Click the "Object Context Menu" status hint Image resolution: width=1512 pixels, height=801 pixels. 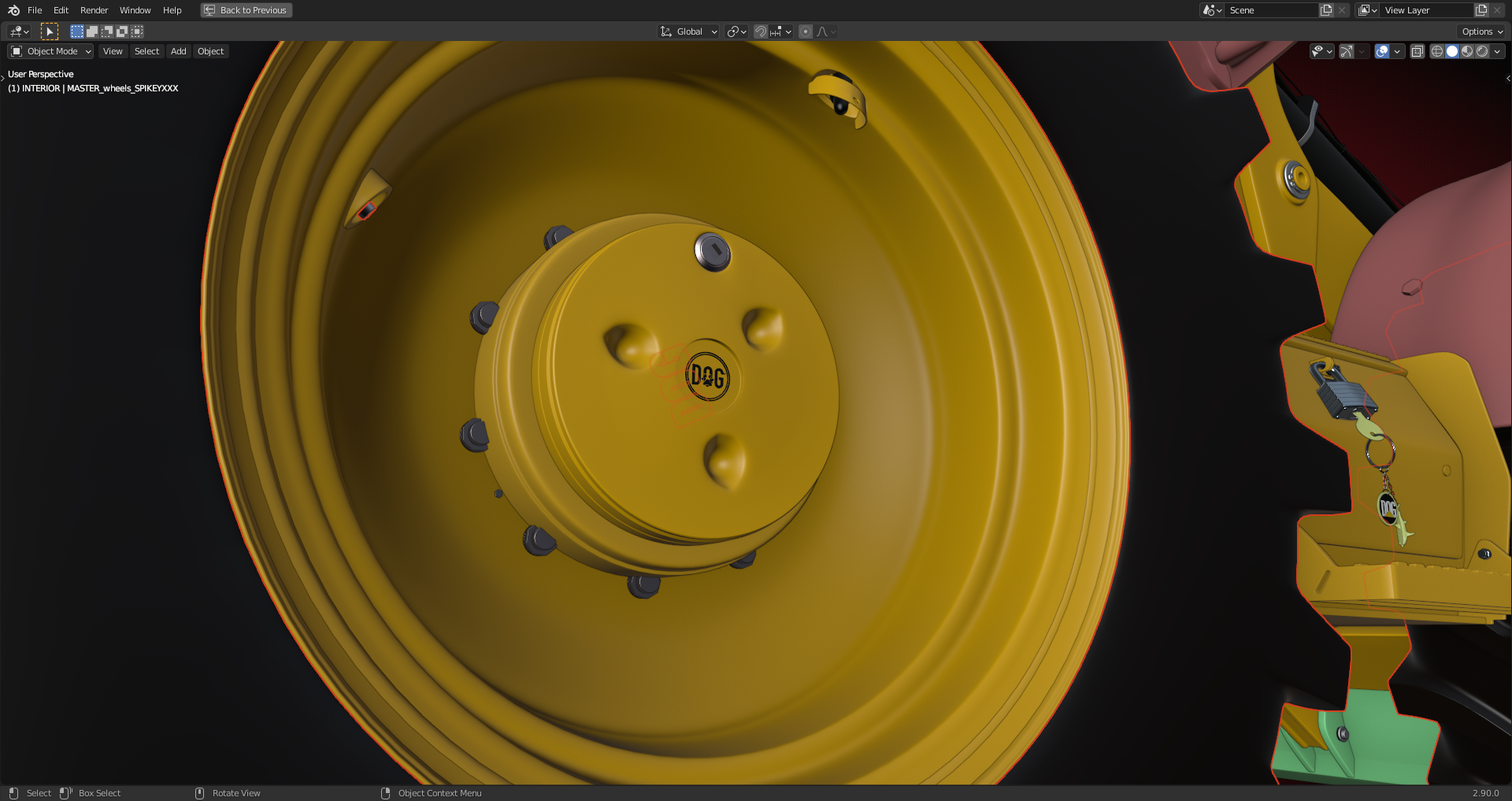click(439, 793)
